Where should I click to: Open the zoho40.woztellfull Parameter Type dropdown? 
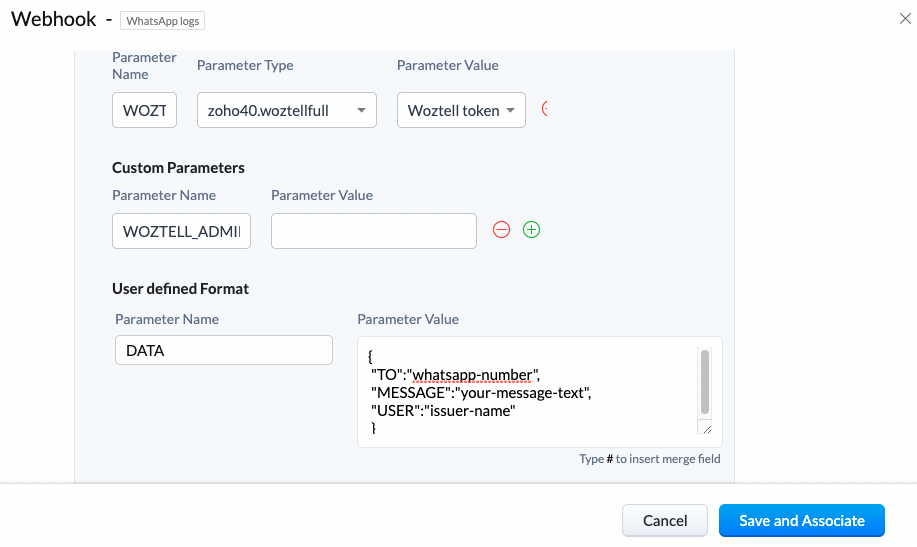tap(286, 110)
